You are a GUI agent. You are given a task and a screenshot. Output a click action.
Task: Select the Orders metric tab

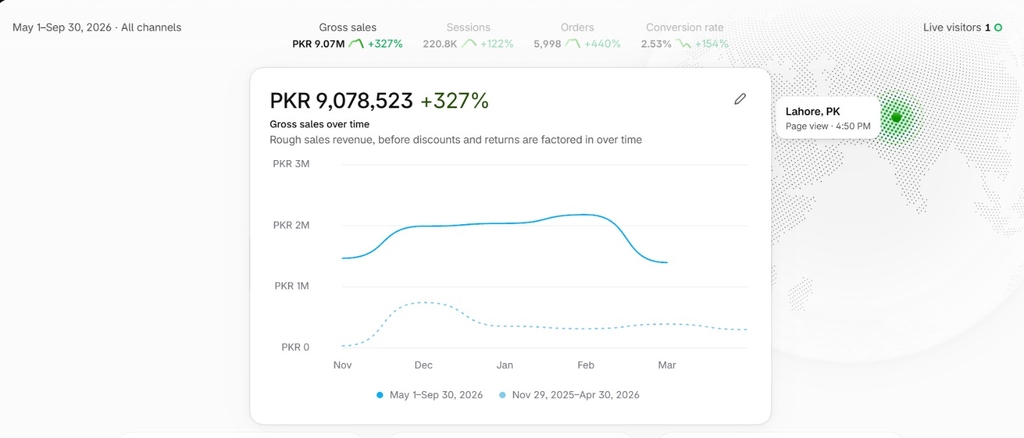coord(577,35)
